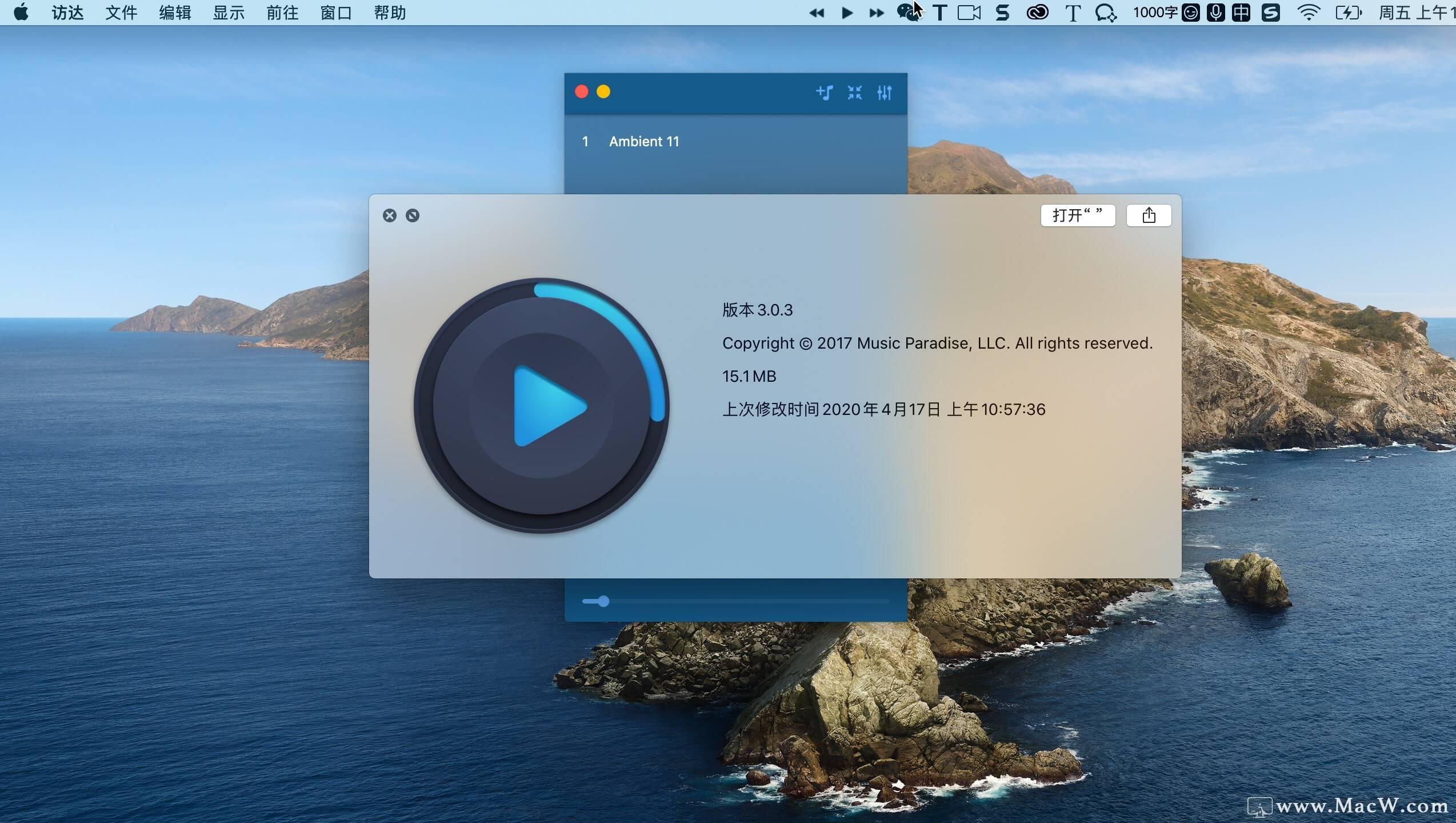Click the battery charging icon
This screenshot has height=823, width=1456.
[1349, 13]
